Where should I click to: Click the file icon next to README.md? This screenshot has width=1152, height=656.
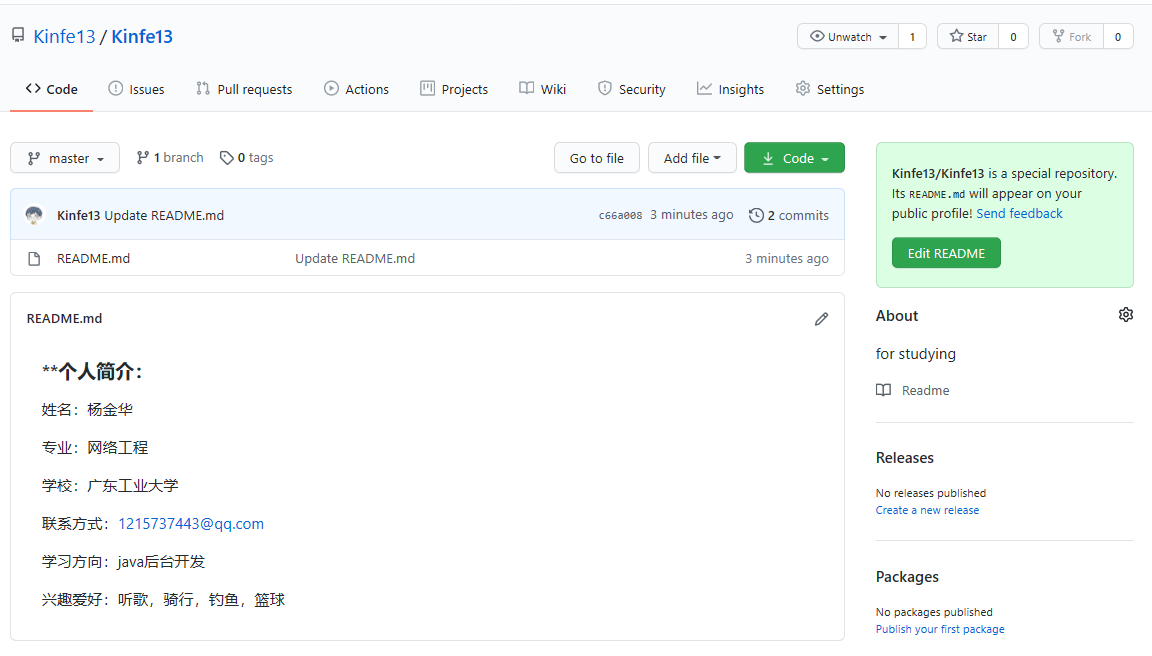[34, 259]
